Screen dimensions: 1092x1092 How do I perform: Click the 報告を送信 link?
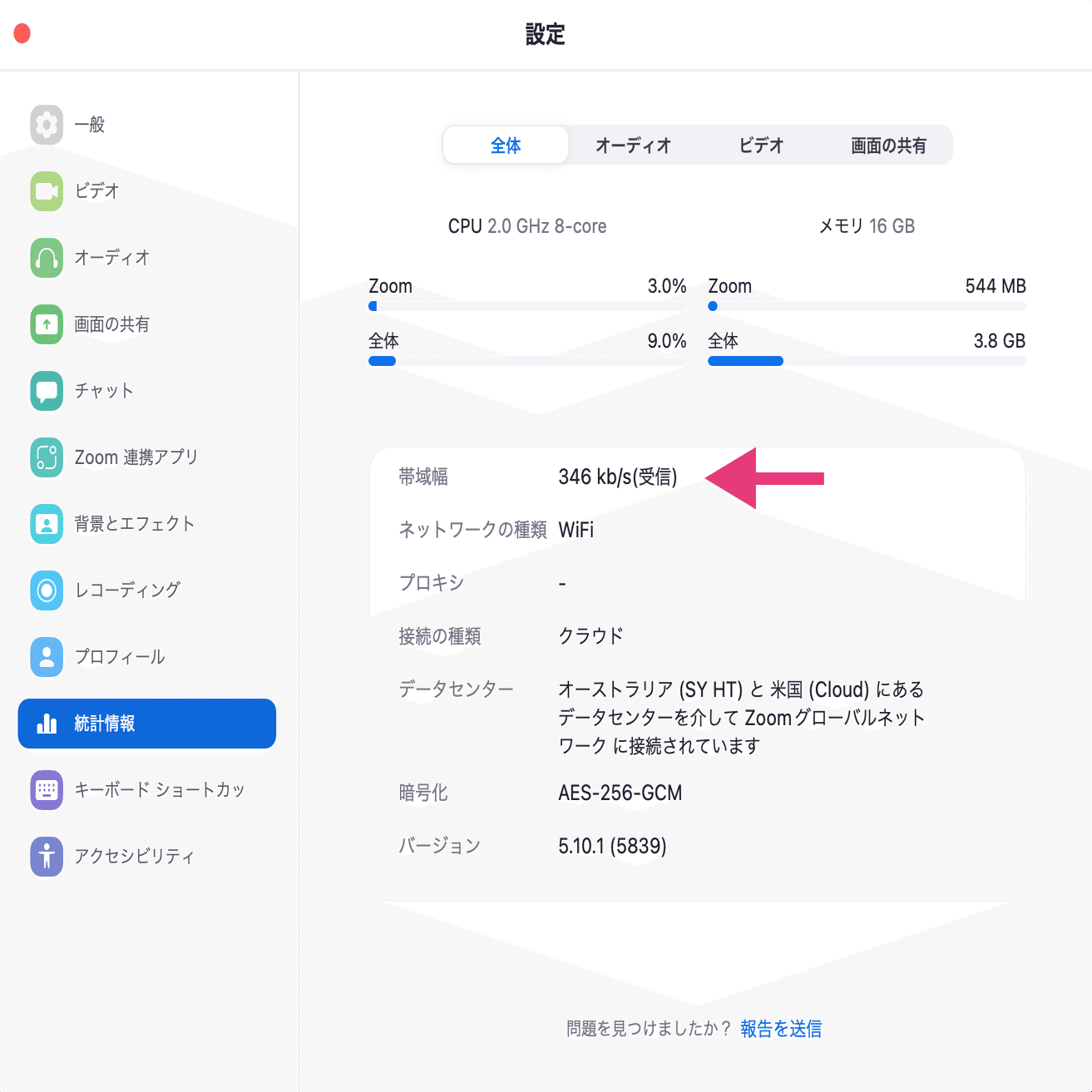pos(781,1029)
